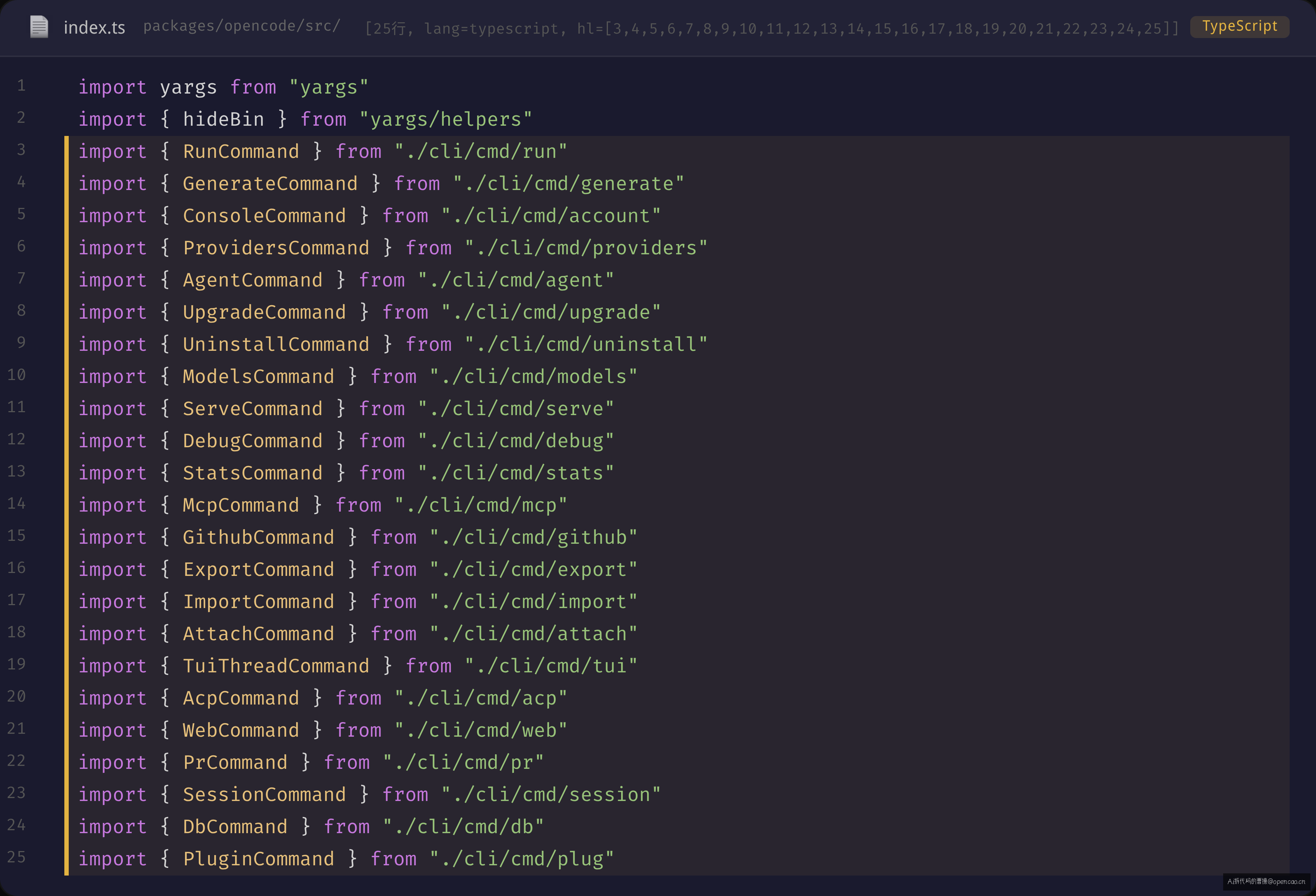Select the ImportCommand identifier
The width and height of the screenshot is (1316, 896).
coord(258,602)
